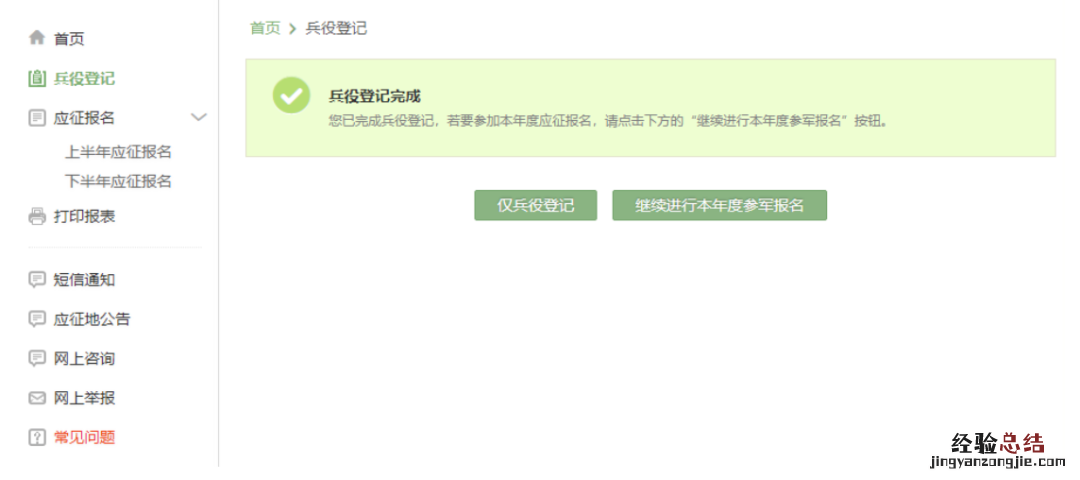Select 兵役登记 in the sidebar menu
1080x480 pixels.
pyautogui.click(x=84, y=79)
